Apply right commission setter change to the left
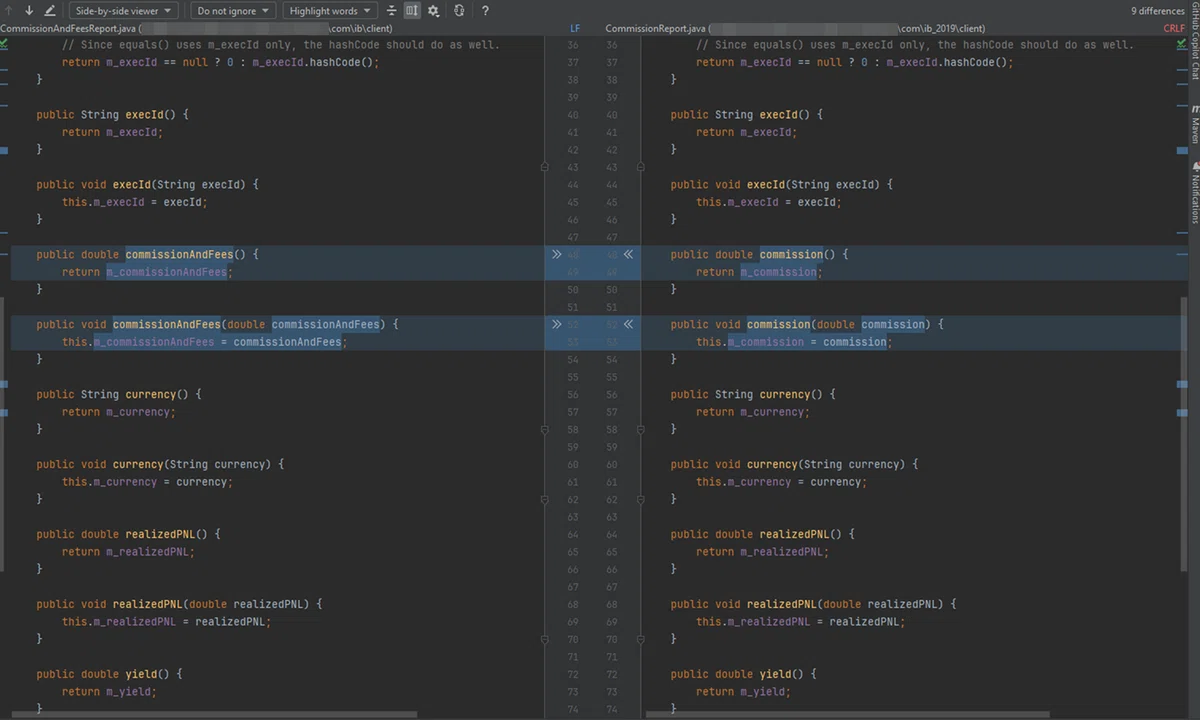 coord(628,324)
